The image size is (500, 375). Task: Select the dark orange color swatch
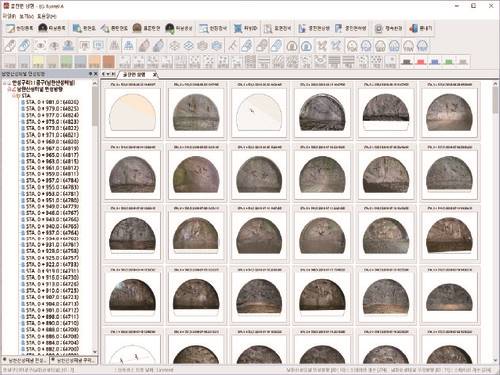(108, 62)
